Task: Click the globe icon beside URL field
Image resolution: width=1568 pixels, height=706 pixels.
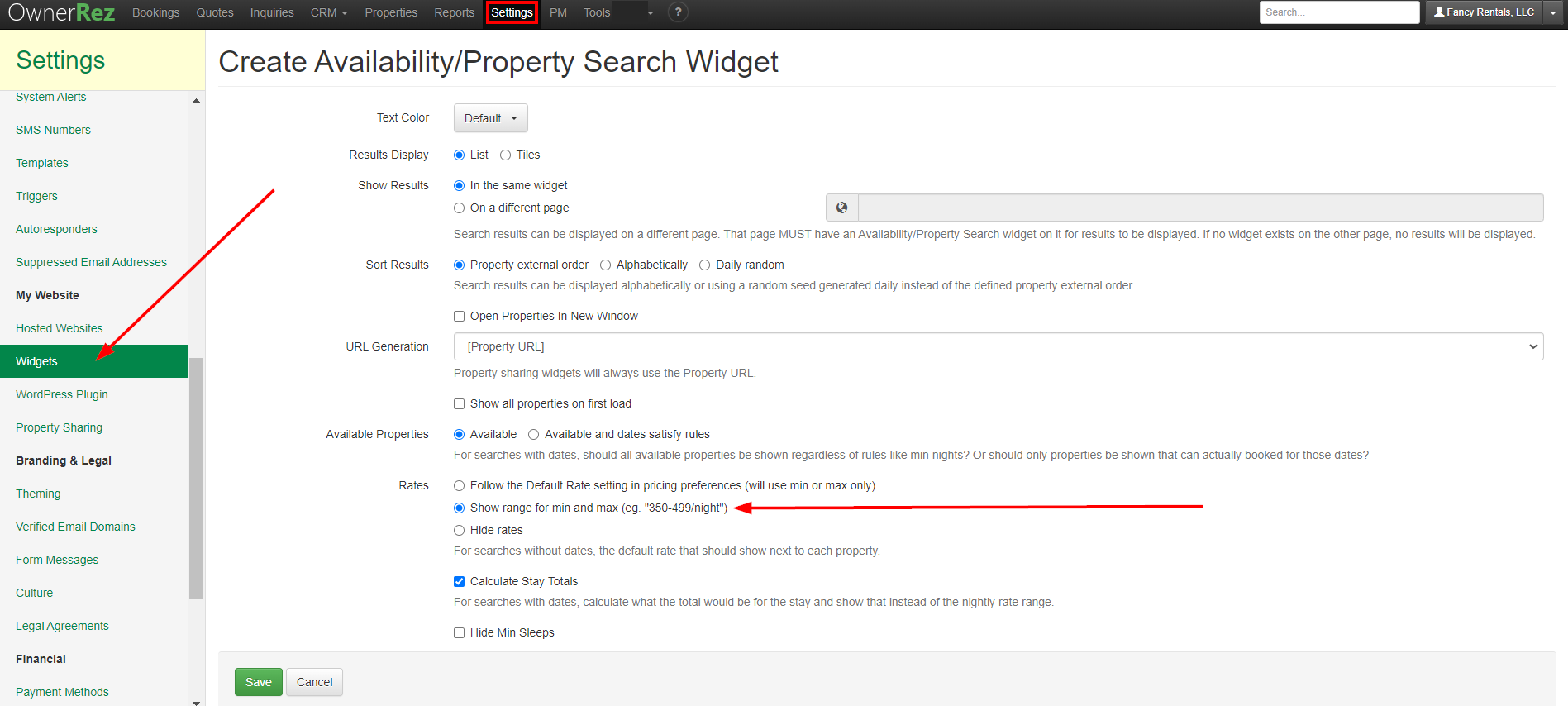Action: [x=841, y=208]
